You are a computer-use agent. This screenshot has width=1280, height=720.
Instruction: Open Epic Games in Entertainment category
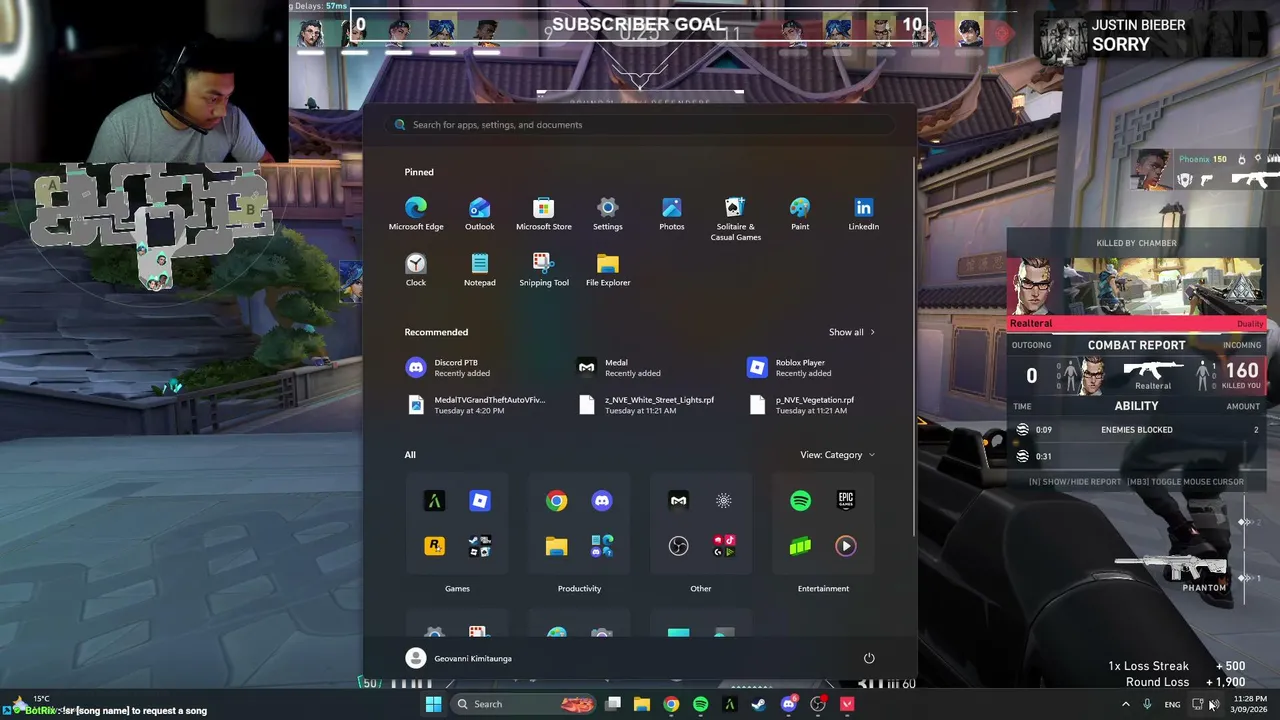point(846,501)
